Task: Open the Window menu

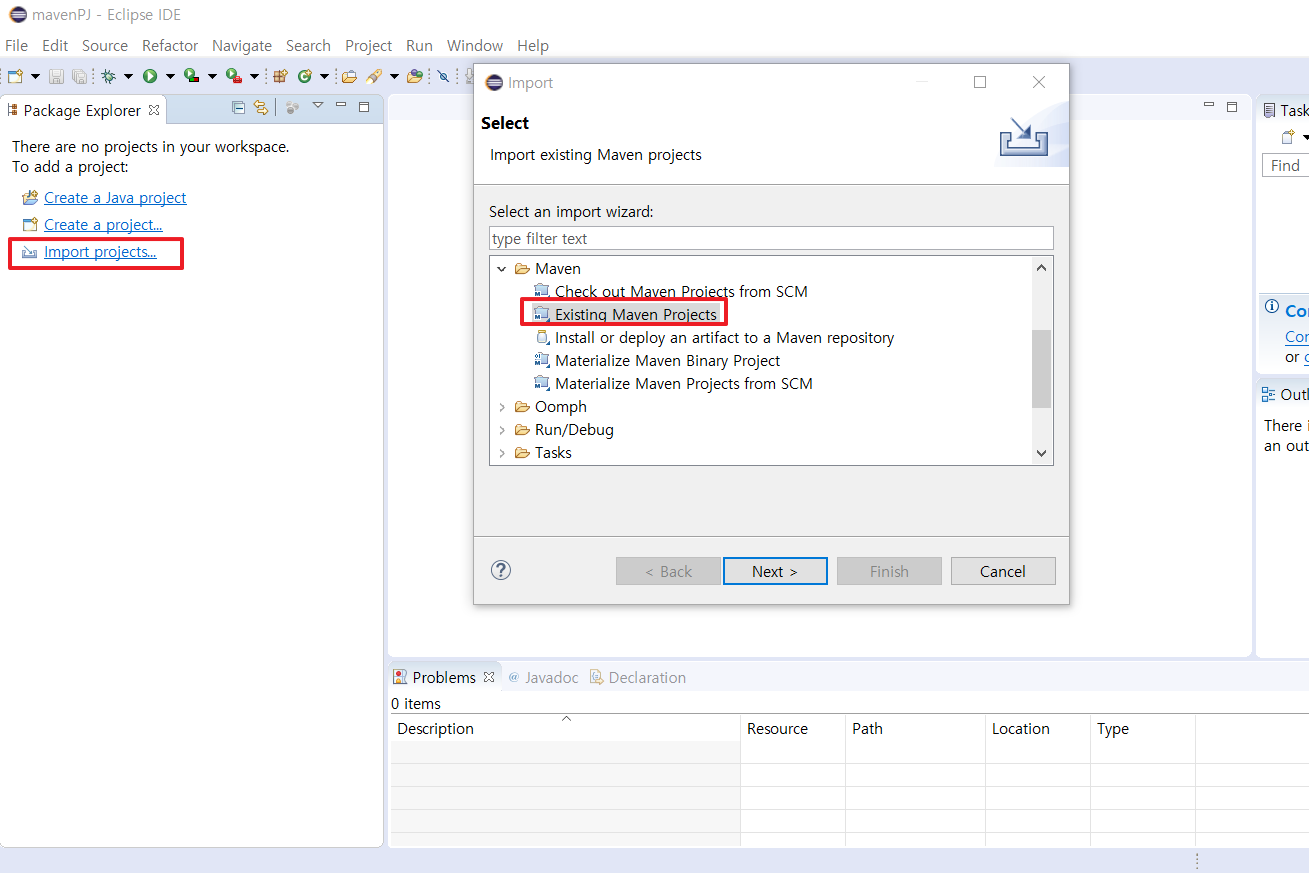Action: click(x=475, y=45)
